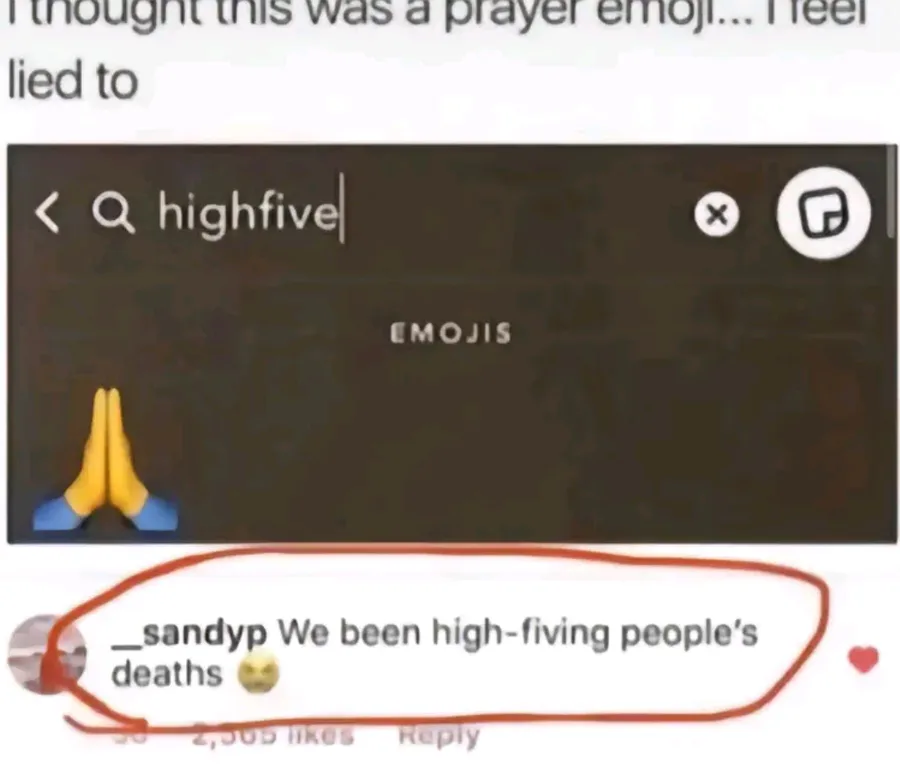The height and width of the screenshot is (779, 900).
Task: Click the "lied to" caption text
Action: (x=73, y=80)
